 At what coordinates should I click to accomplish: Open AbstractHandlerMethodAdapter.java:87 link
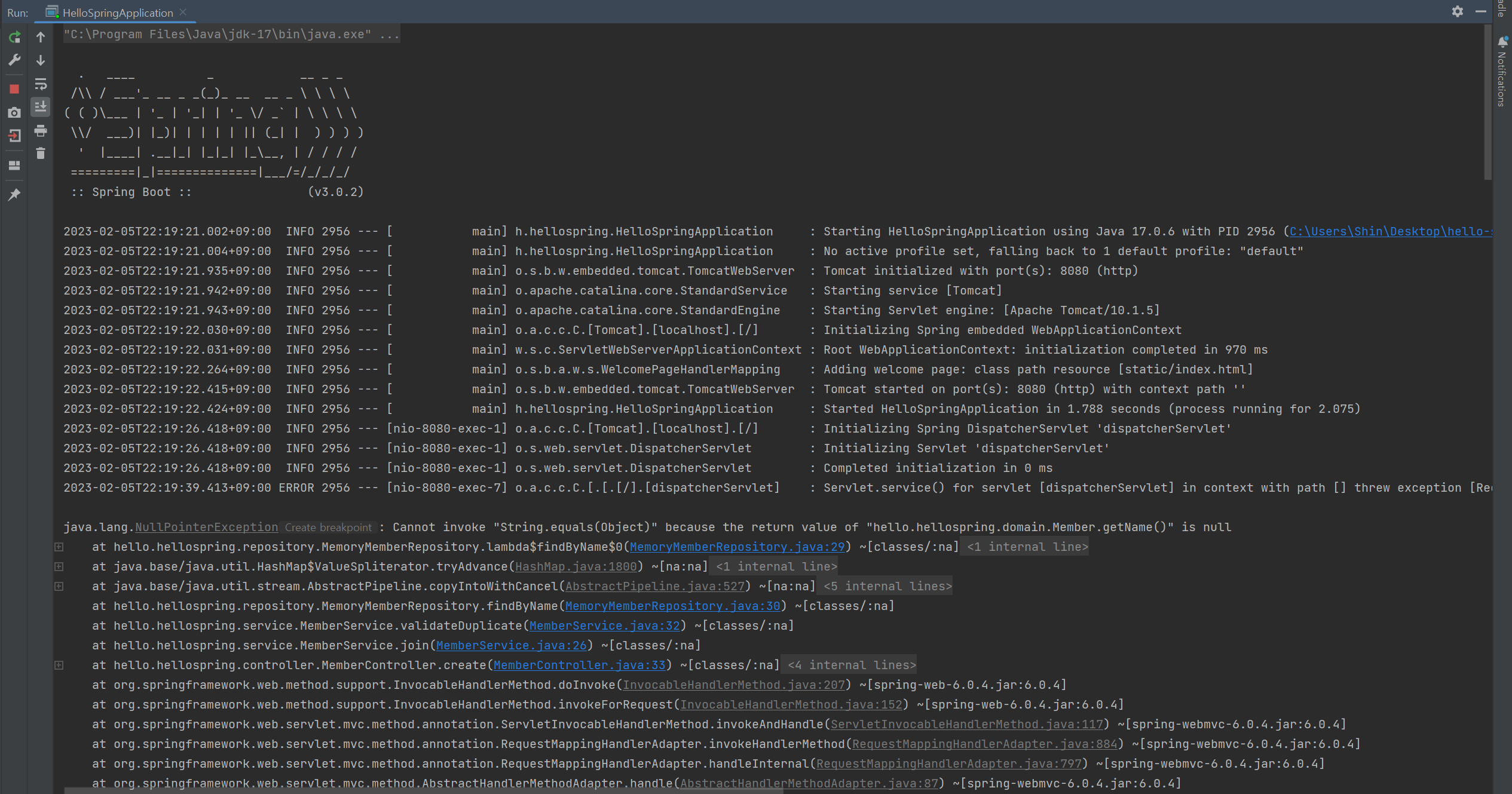(809, 783)
